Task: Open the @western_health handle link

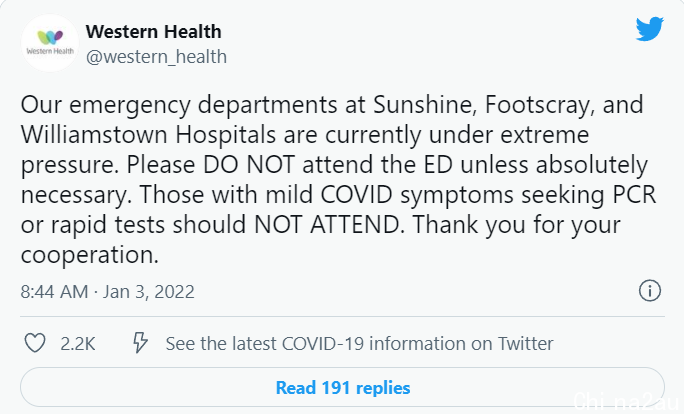Action: [x=156, y=57]
